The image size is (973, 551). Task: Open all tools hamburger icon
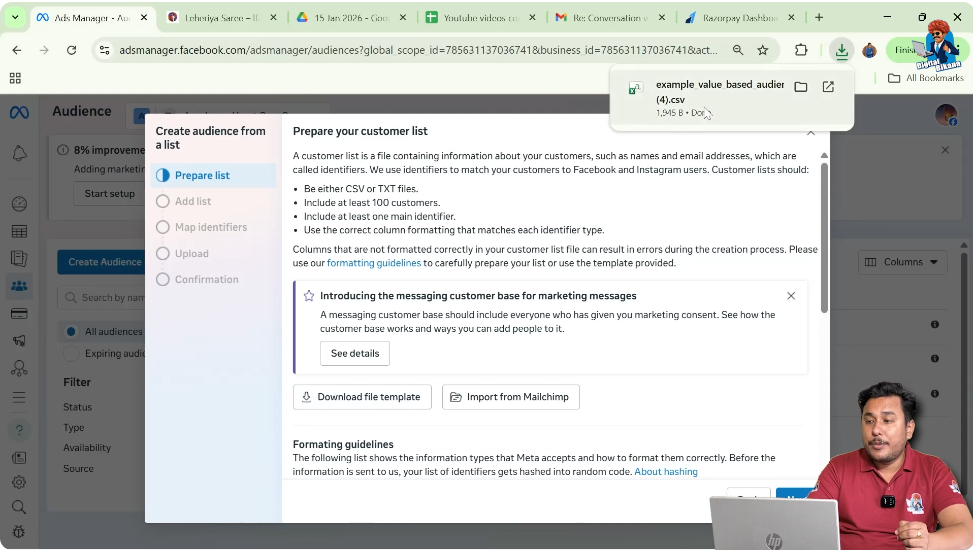point(19,397)
